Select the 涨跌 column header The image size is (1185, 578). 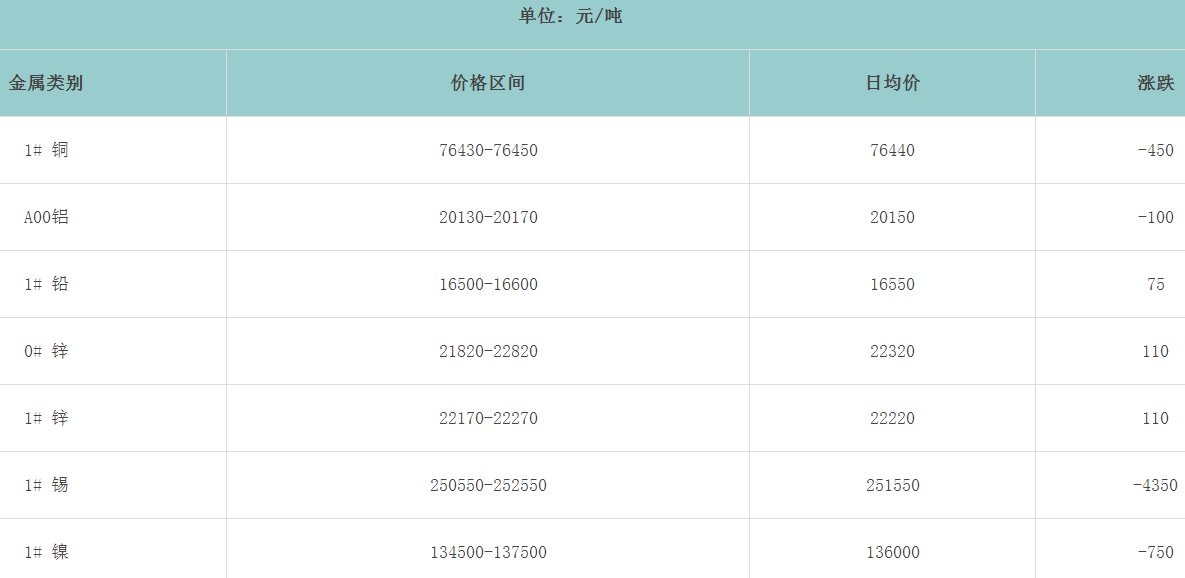(1155, 83)
